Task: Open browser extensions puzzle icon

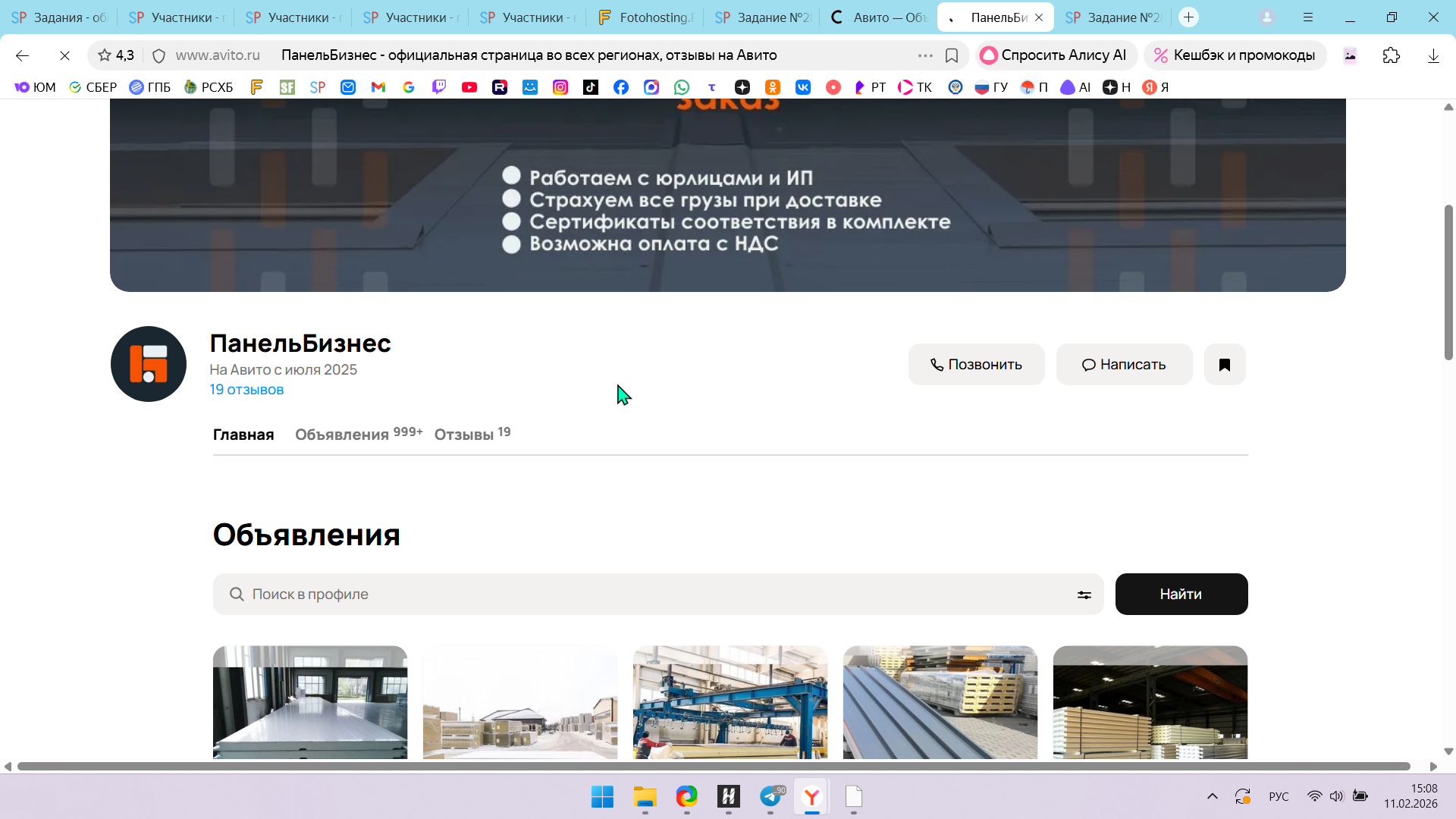Action: (x=1391, y=55)
